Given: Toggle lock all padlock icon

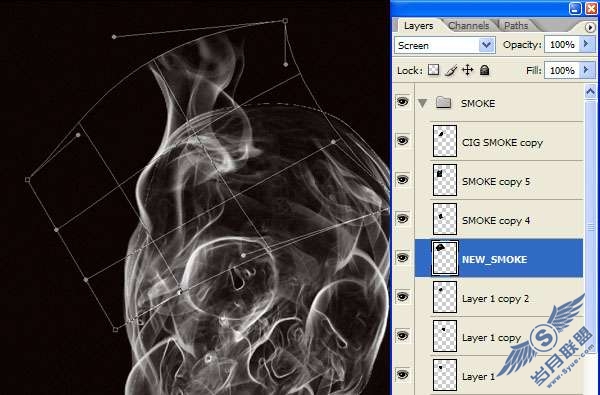Looking at the screenshot, I should pyautogui.click(x=484, y=70).
